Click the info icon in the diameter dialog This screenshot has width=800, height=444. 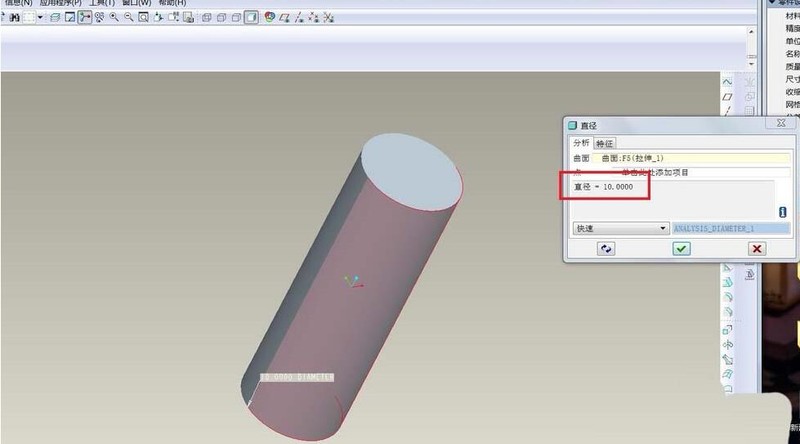pyautogui.click(x=783, y=212)
